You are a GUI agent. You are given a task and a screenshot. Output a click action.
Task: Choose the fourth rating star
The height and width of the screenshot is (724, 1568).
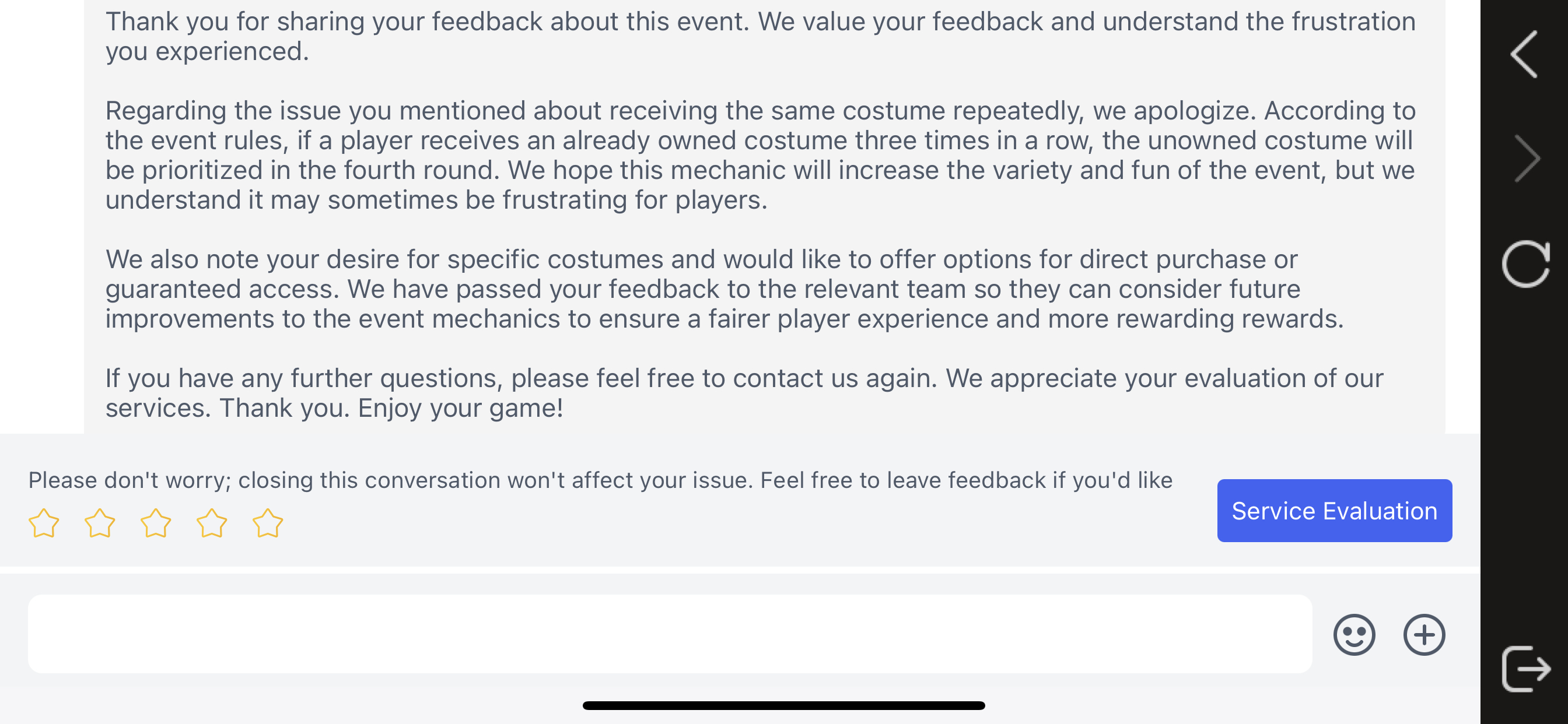(x=212, y=523)
